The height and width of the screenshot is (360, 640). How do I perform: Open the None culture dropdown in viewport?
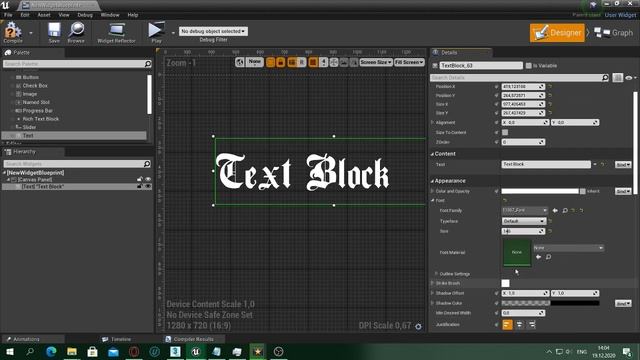pyautogui.click(x=254, y=62)
